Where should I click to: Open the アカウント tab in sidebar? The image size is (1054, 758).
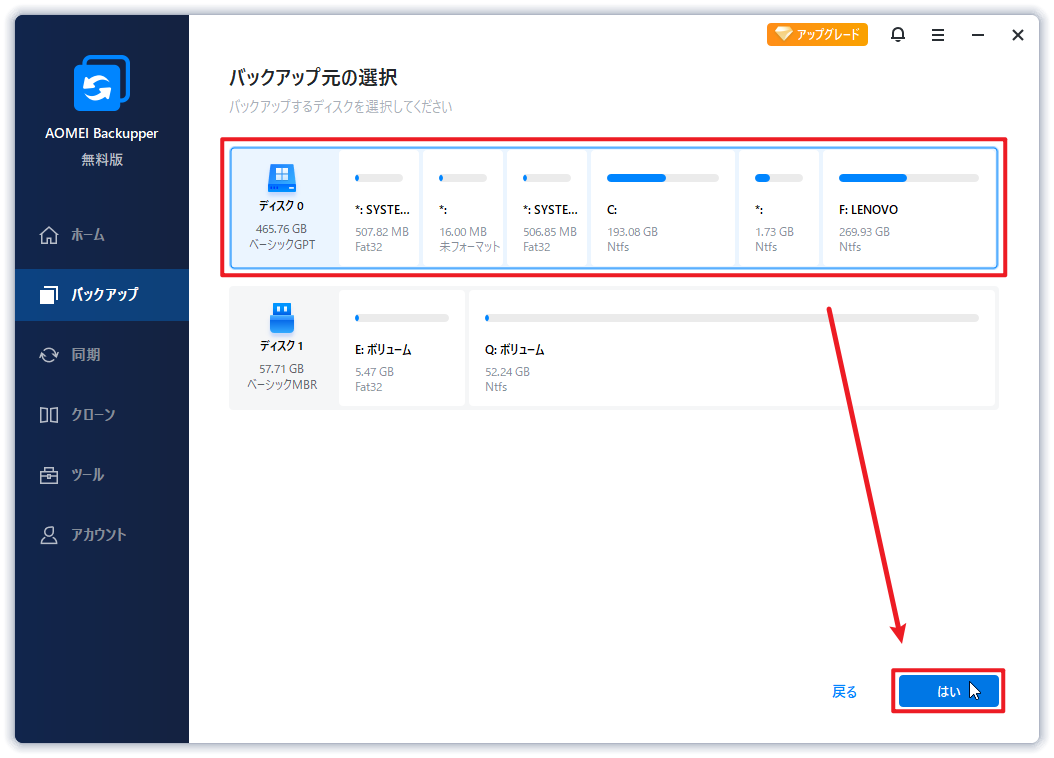(98, 535)
